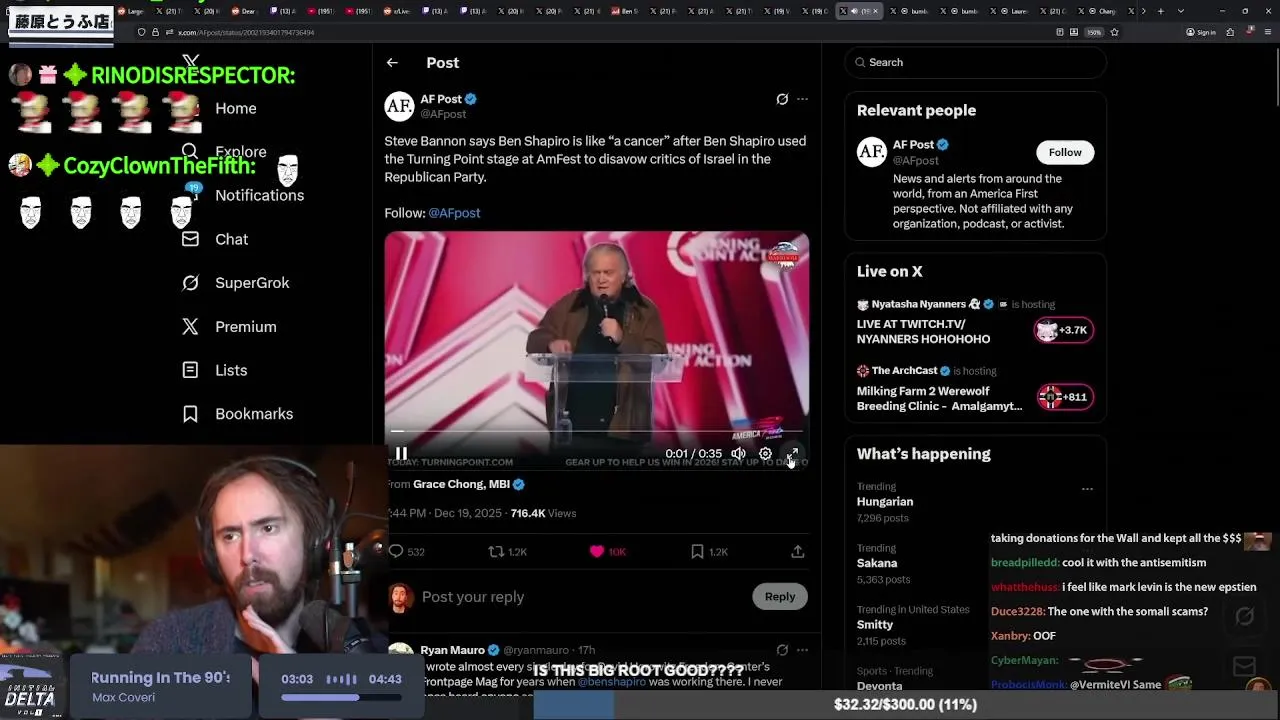
Task: Enter video fullscreen mode
Action: pyautogui.click(x=792, y=454)
